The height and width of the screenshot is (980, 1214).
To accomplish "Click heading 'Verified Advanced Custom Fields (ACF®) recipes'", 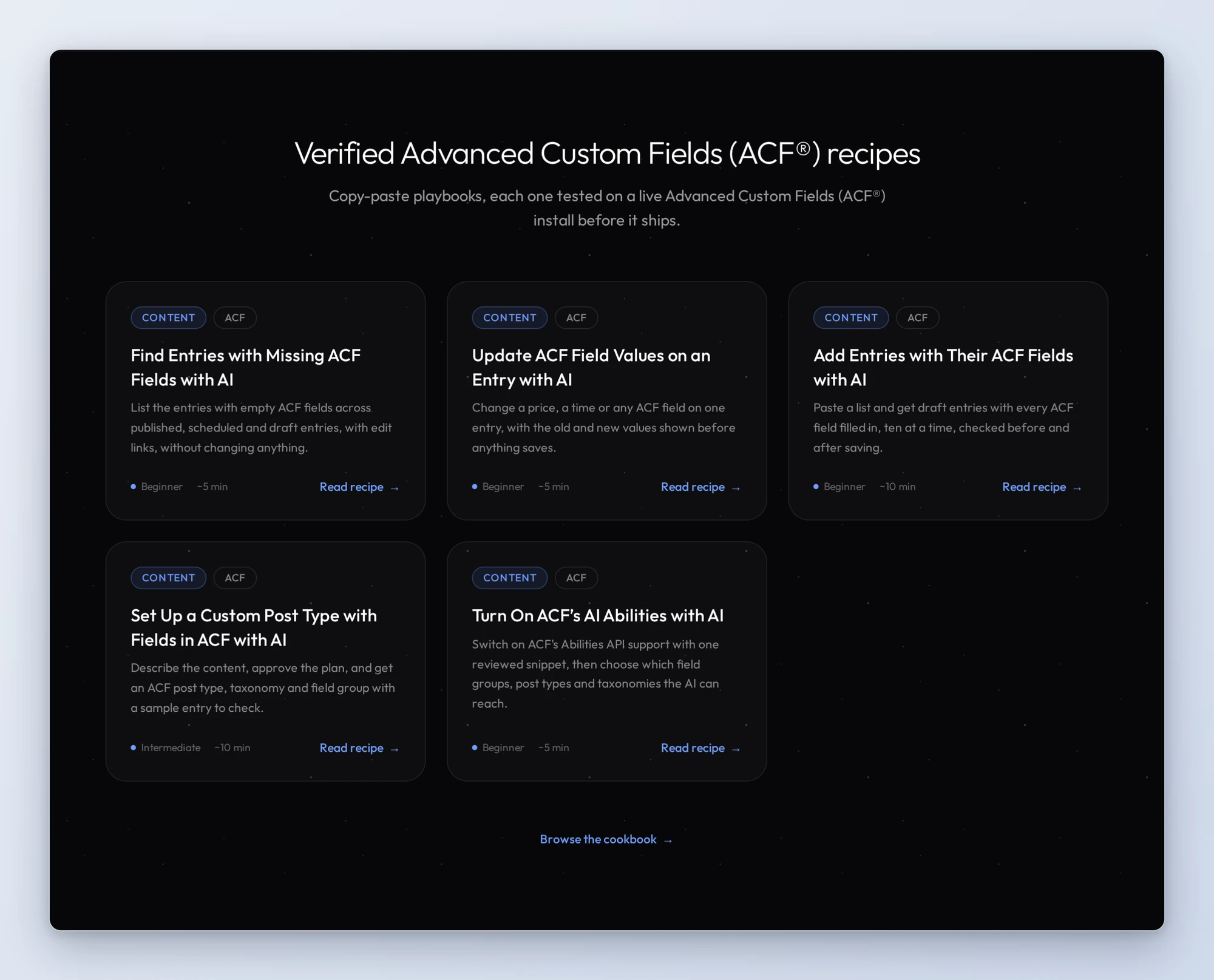I will 607,153.
